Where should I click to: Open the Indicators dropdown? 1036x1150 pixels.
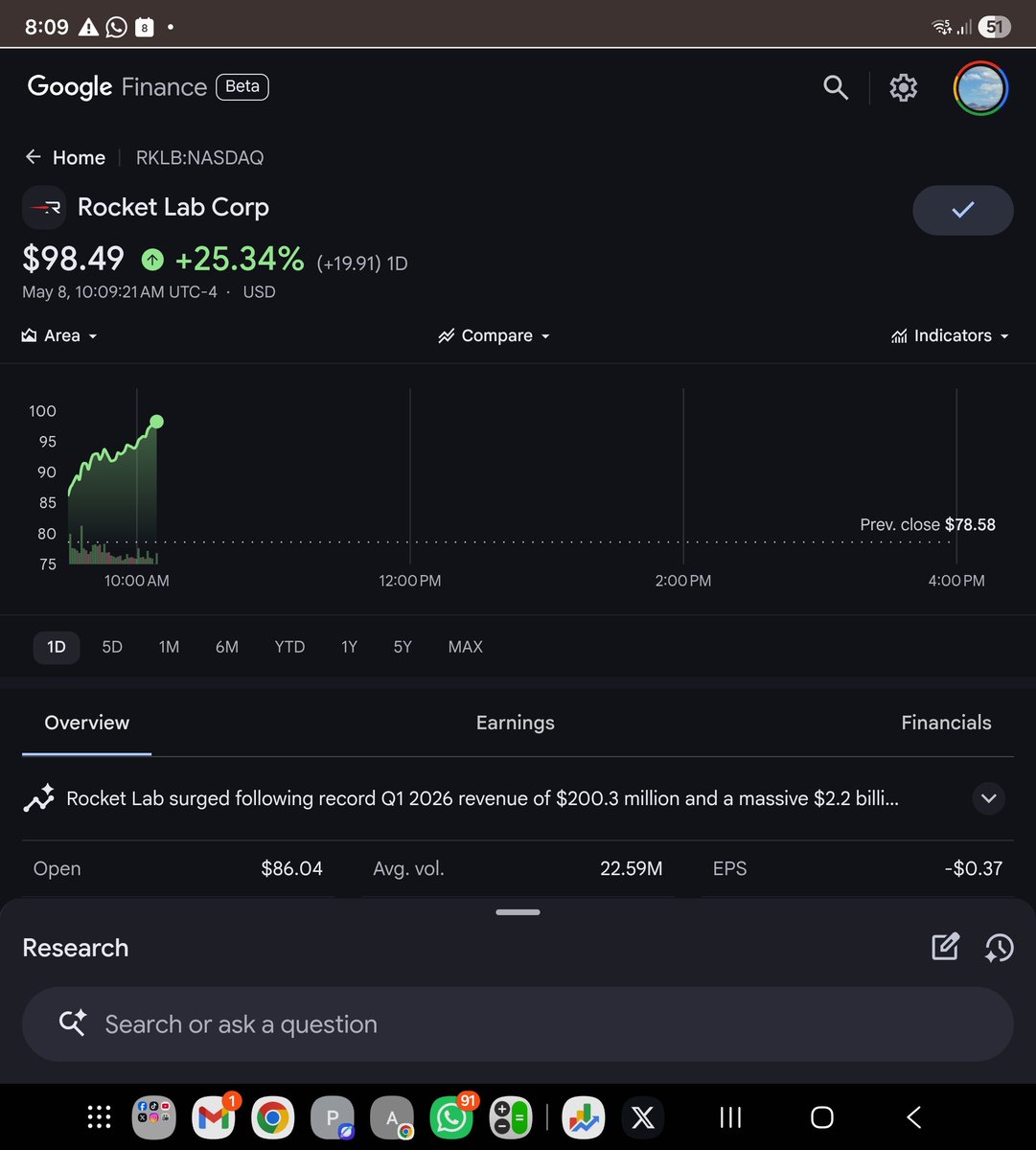point(950,335)
